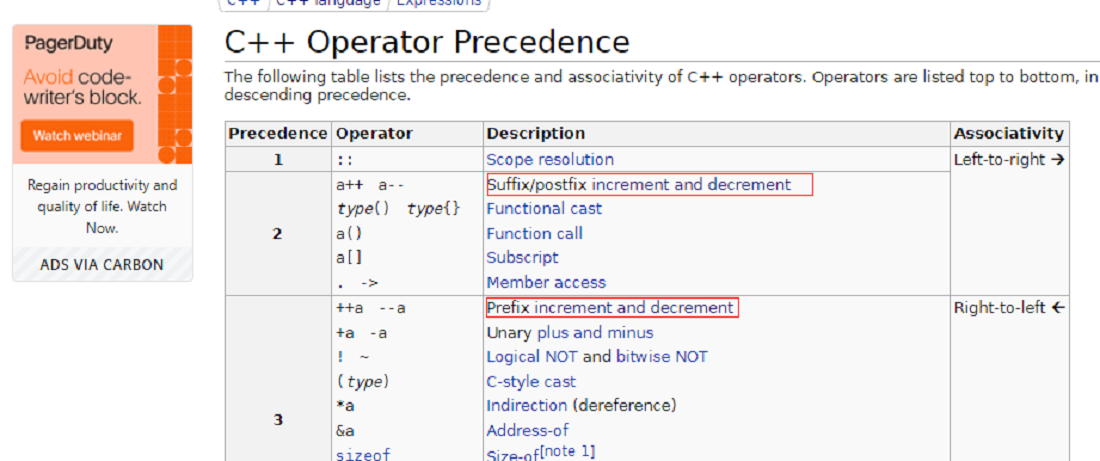The height and width of the screenshot is (461, 1100).
Task: Open the Logical NOT link
Action: coord(532,356)
